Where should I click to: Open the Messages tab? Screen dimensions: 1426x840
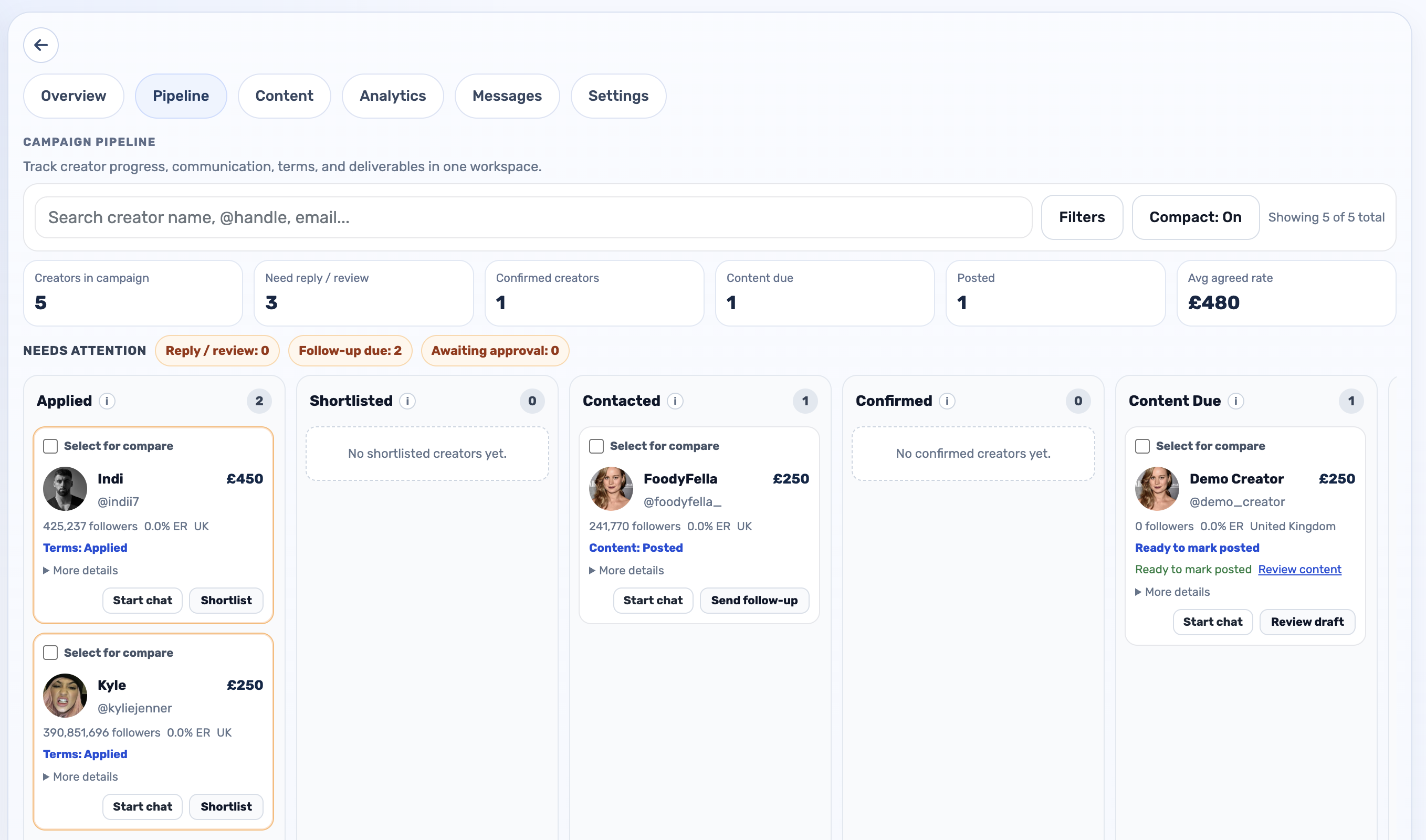tap(507, 96)
